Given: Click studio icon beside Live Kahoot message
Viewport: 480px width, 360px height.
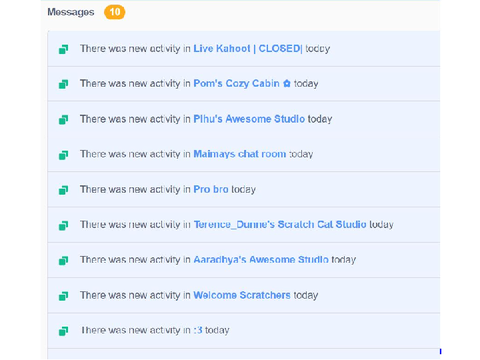Looking at the screenshot, I should click(x=63, y=49).
